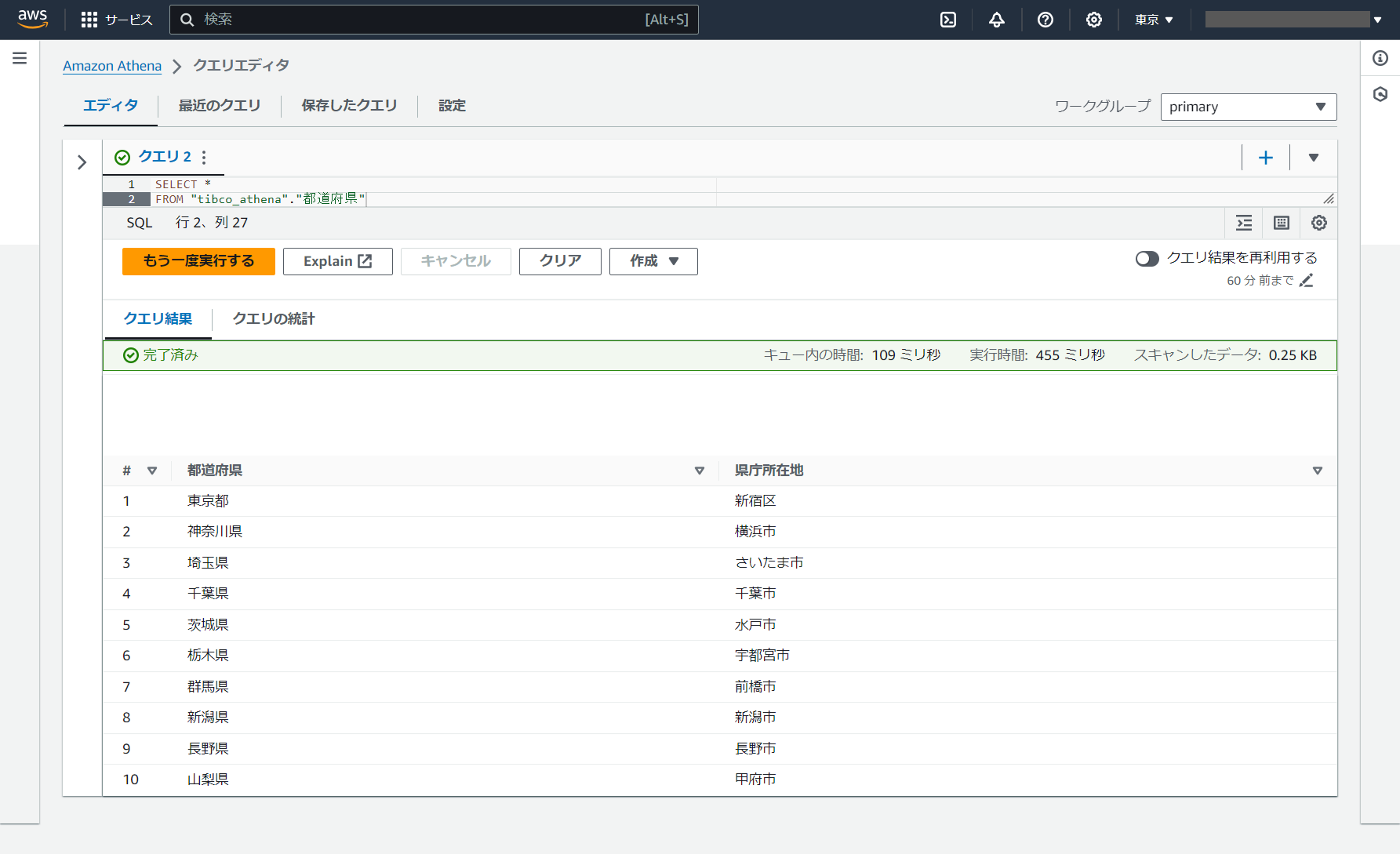Click the resize handle of query editor
This screenshot has width=1400, height=854.
(x=1329, y=198)
